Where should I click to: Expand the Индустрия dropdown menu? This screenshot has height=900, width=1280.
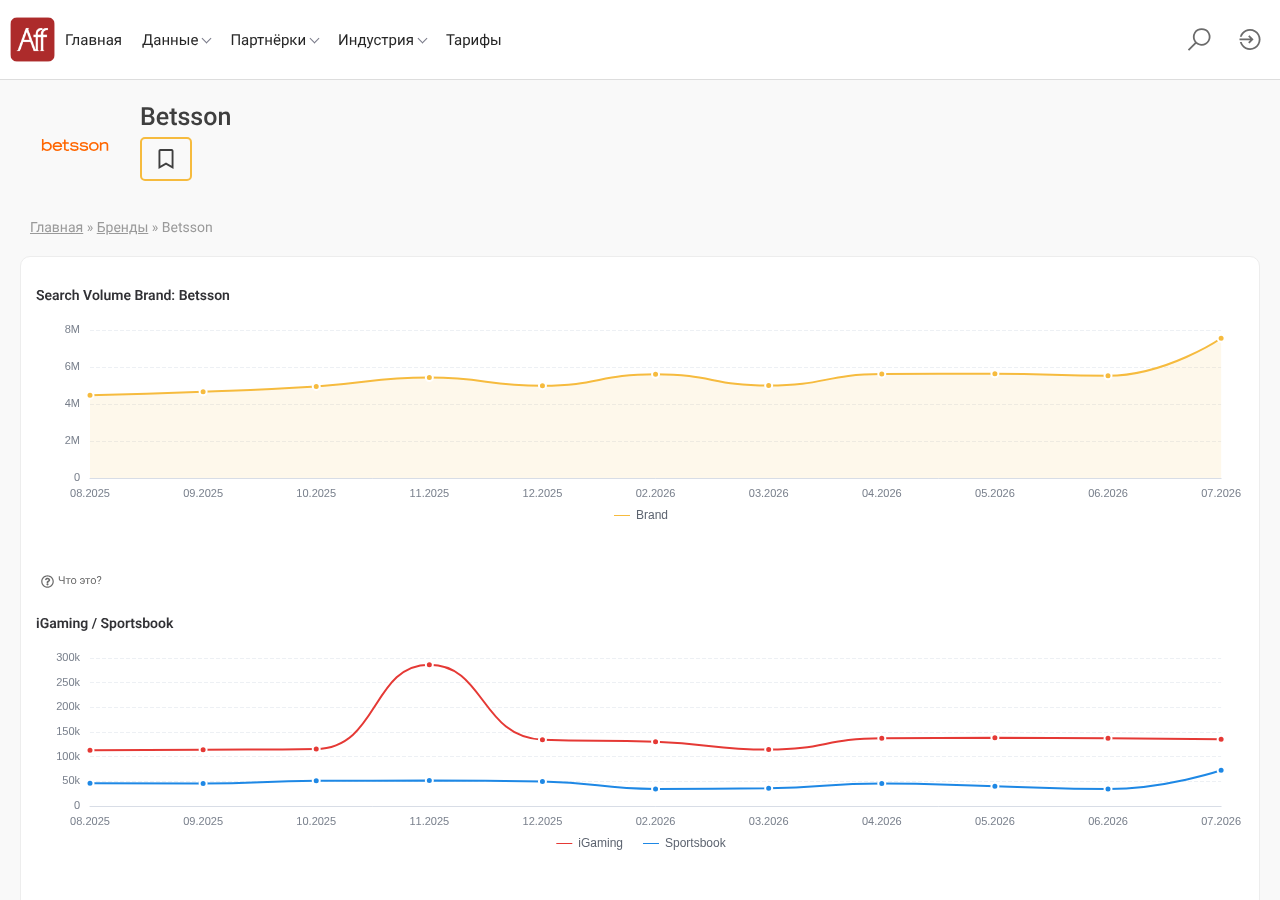383,40
